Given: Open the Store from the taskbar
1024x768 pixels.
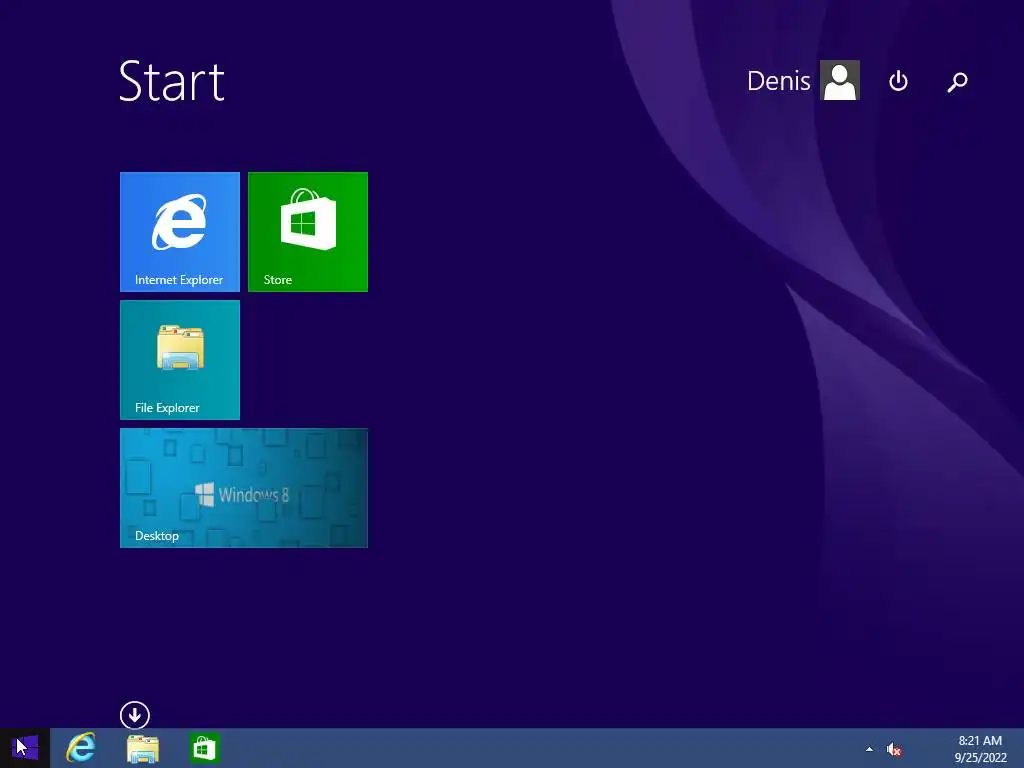Looking at the screenshot, I should pos(204,748).
